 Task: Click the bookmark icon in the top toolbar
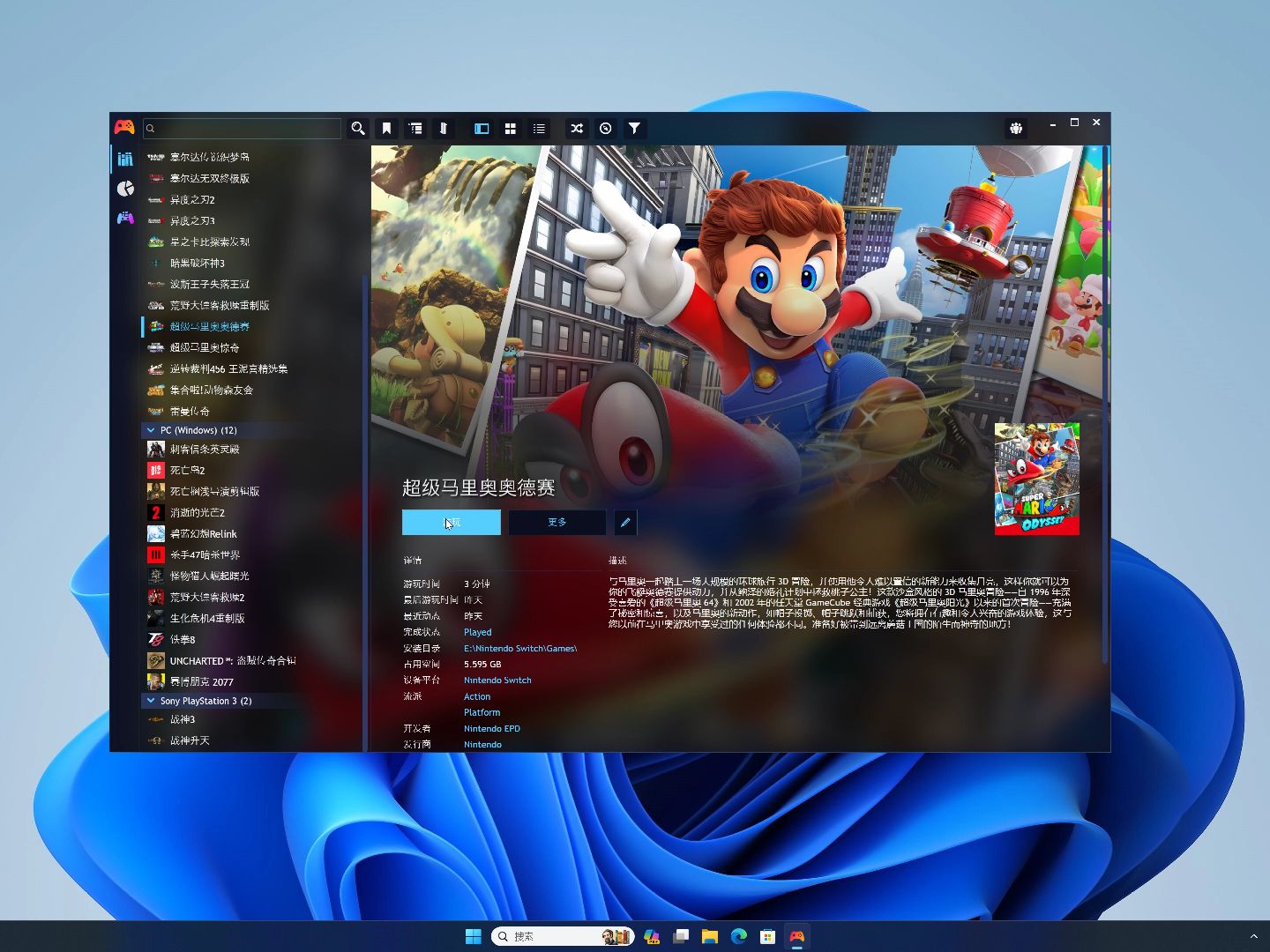386,129
